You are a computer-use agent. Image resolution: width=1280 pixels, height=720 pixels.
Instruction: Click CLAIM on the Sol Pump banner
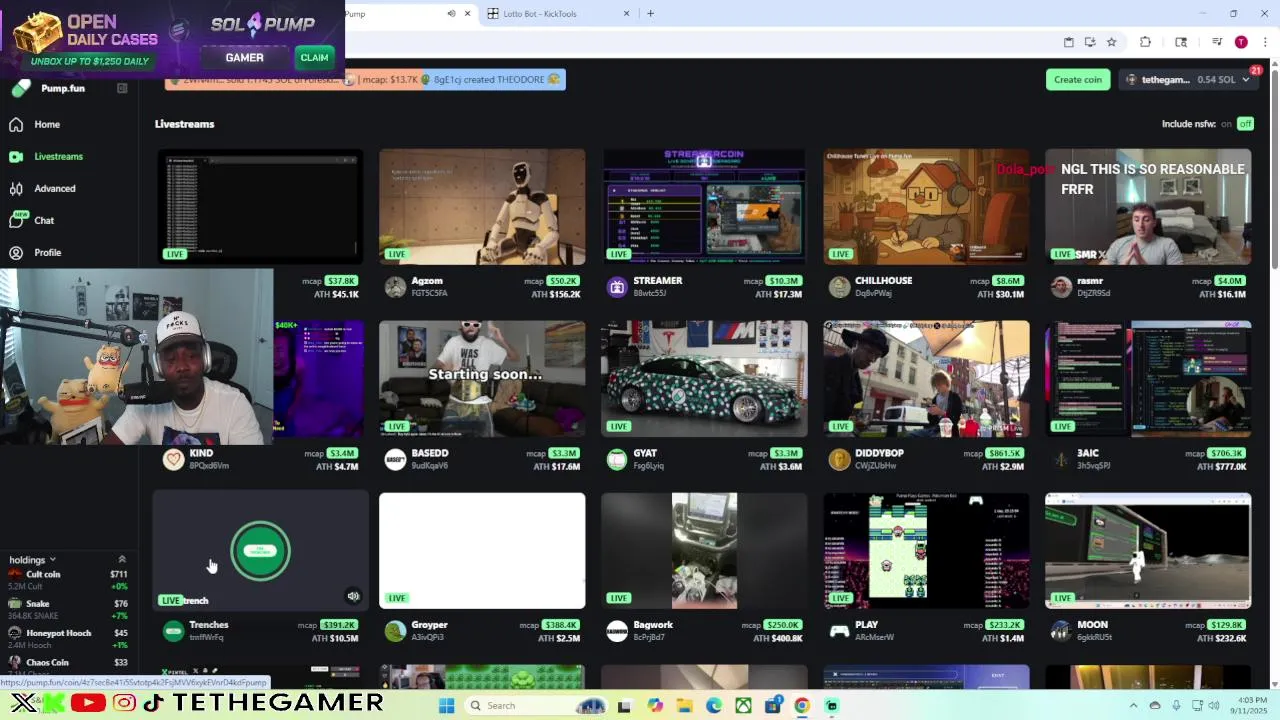(314, 57)
